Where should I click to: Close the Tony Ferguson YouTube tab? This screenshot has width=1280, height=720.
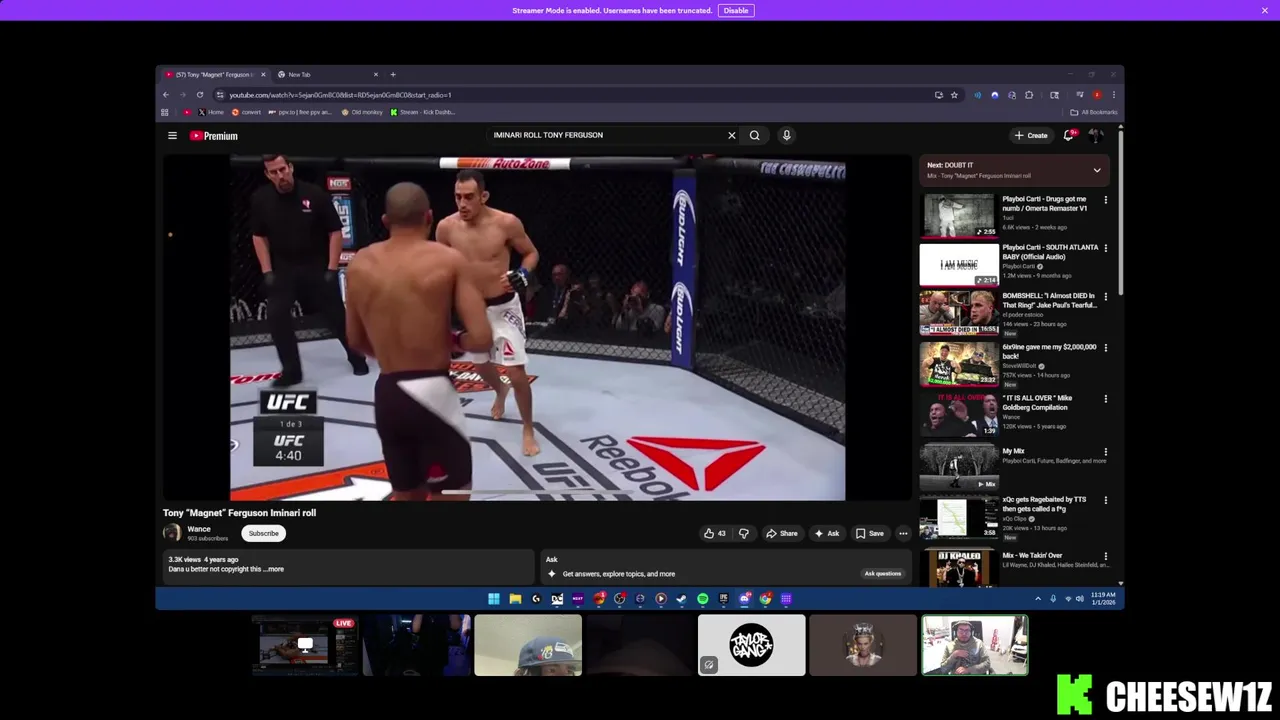pyautogui.click(x=263, y=74)
